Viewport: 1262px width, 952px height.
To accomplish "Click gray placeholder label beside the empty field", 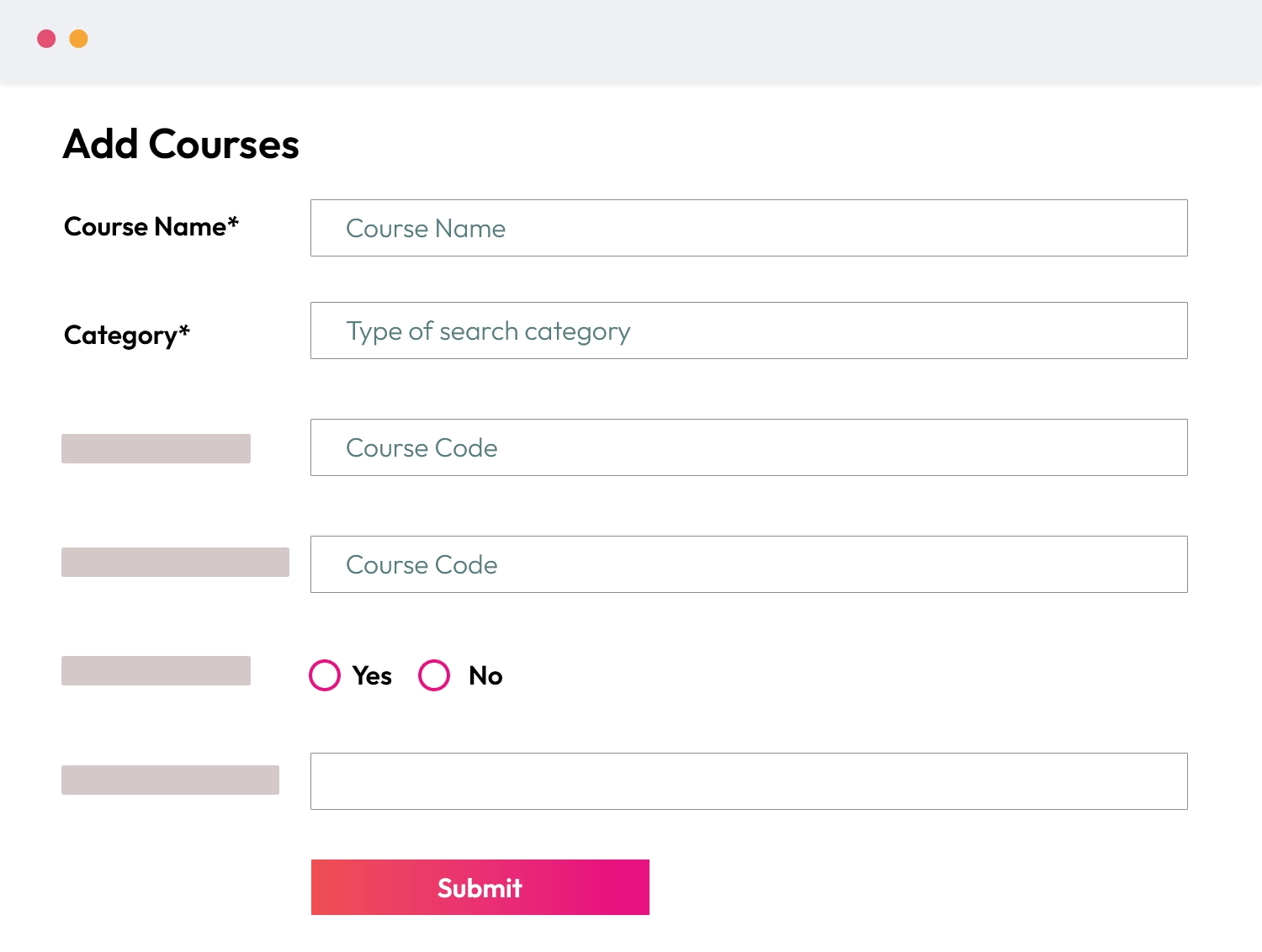I will click(x=170, y=780).
